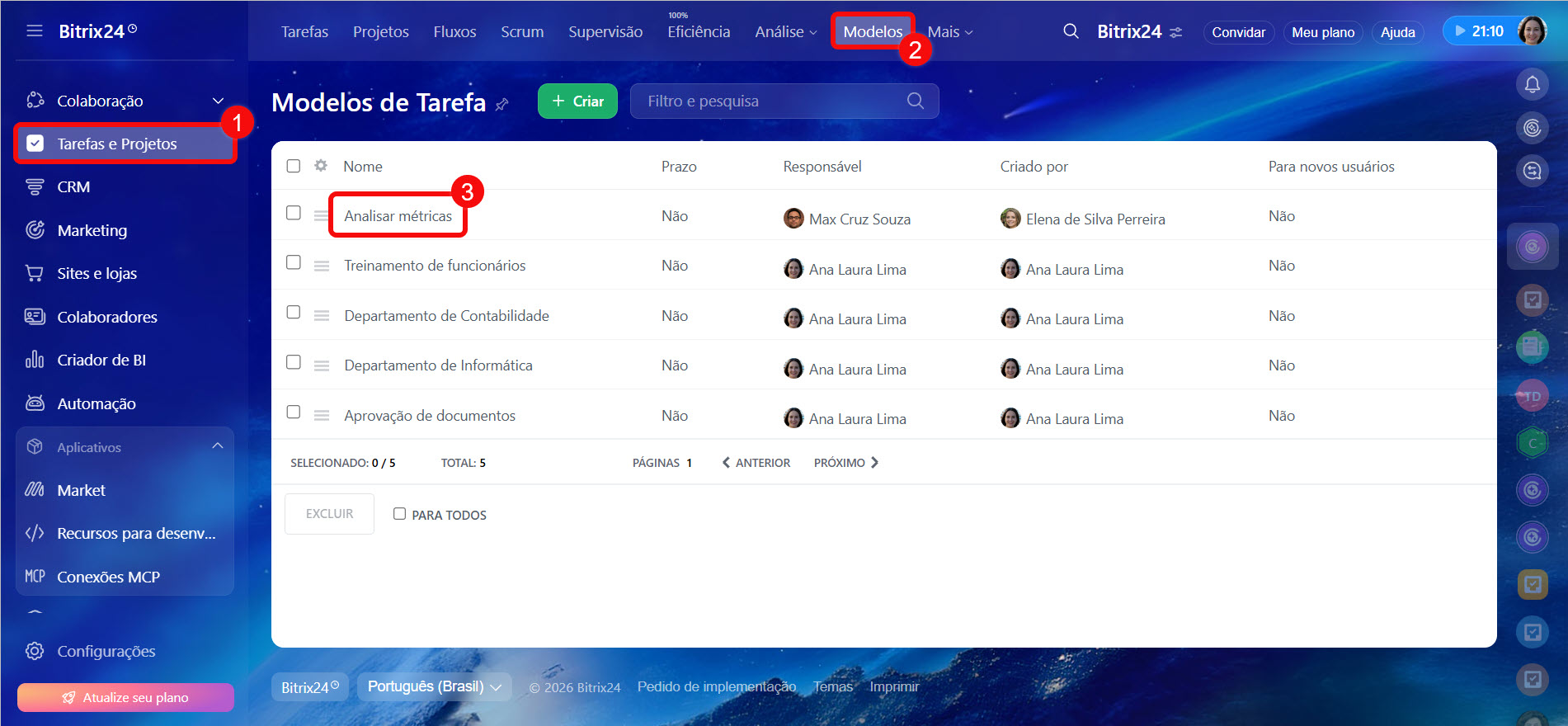
Task: Open table settings gear icon in header row
Action: pos(321,166)
